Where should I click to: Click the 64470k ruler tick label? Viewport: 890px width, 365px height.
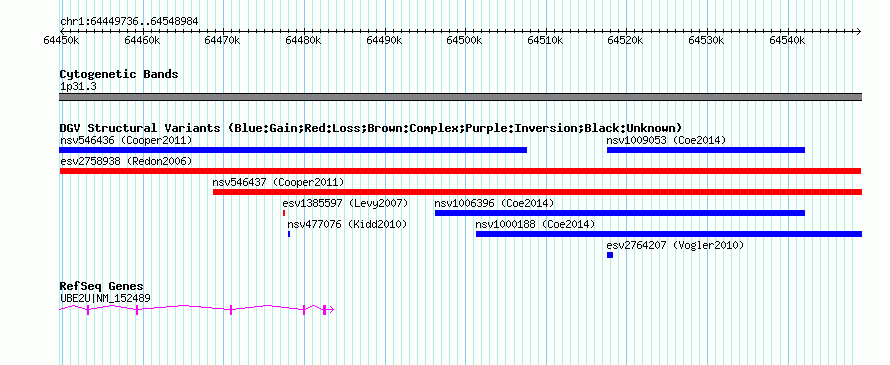tap(223, 40)
